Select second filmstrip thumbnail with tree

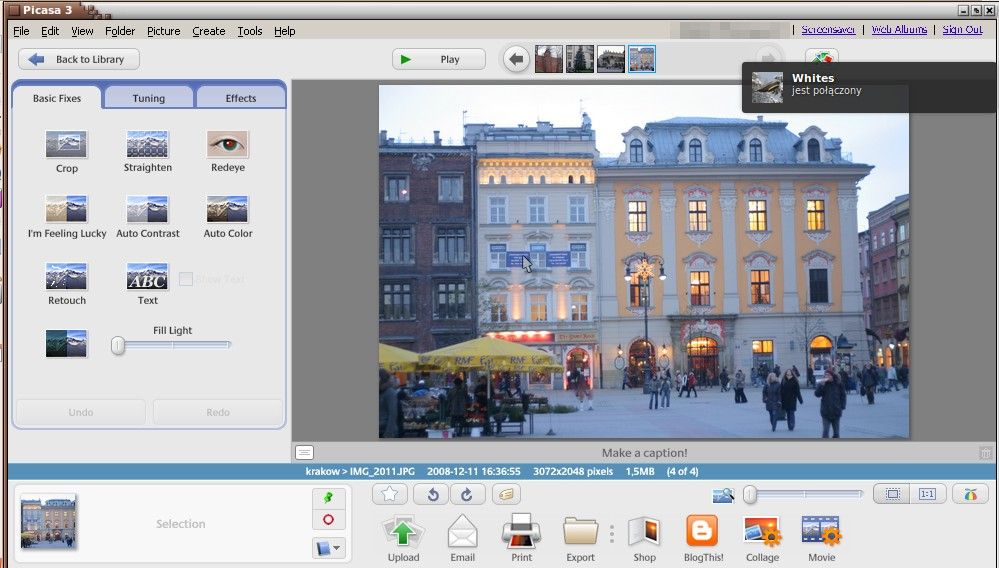tap(580, 59)
